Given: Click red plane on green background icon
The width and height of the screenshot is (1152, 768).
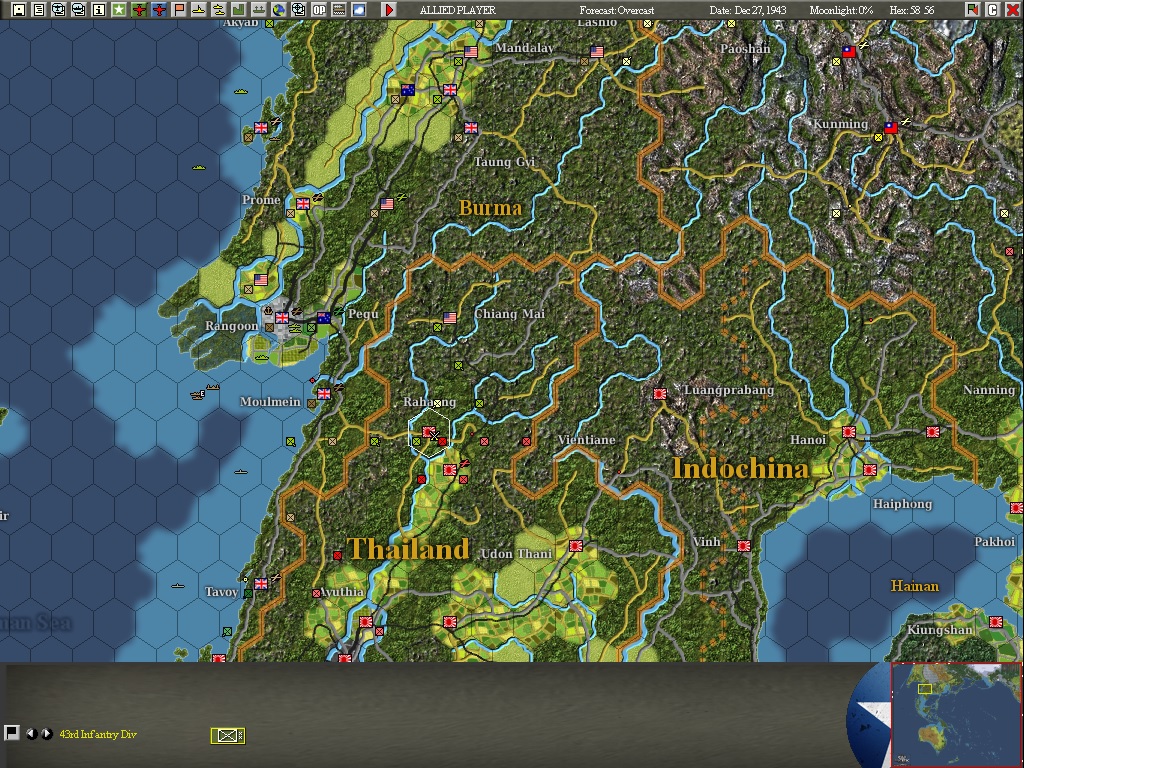Looking at the screenshot, I should click(x=139, y=10).
